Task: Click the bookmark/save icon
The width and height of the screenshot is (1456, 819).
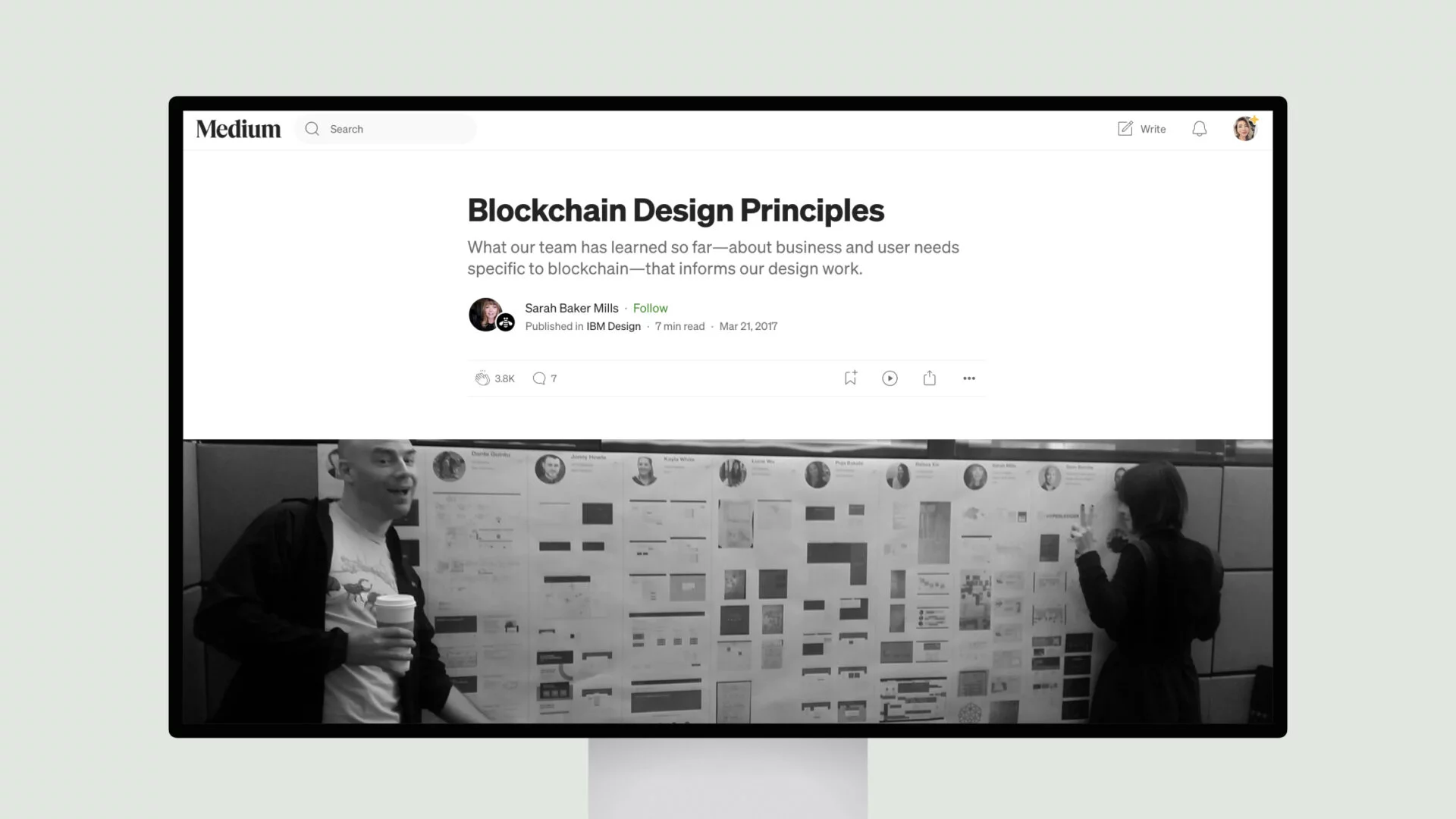Action: 851,378
